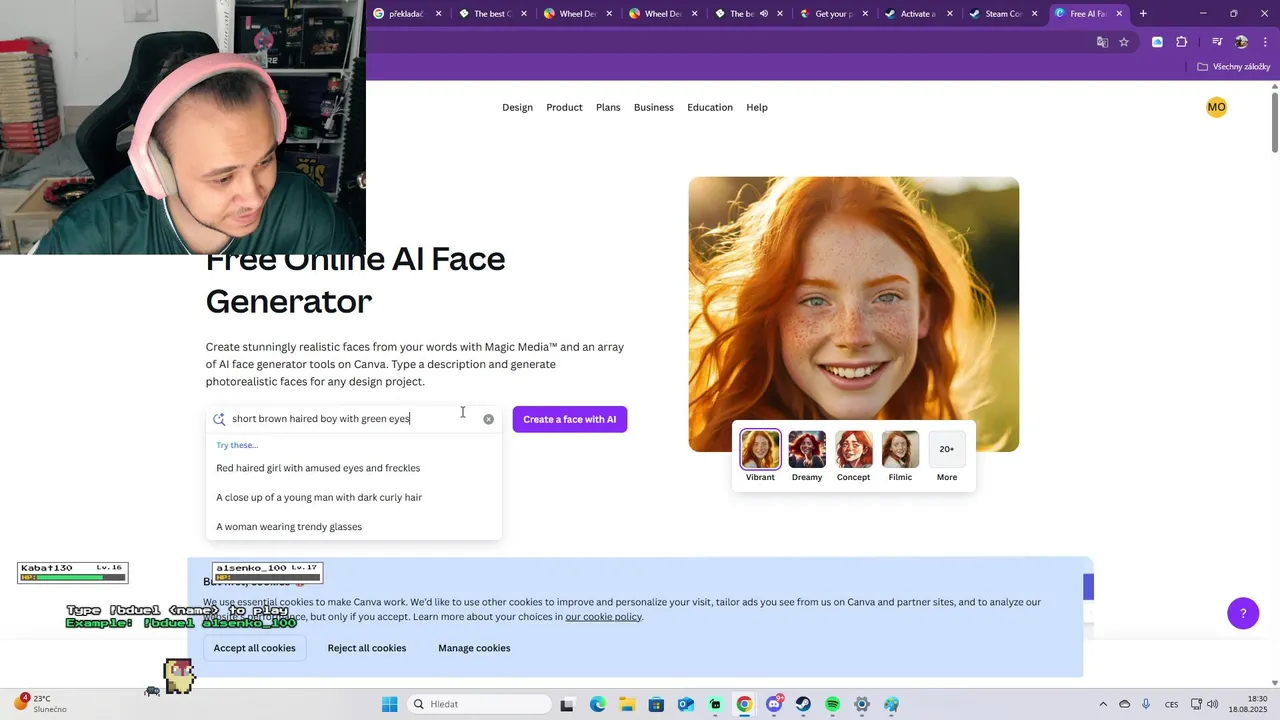The height and width of the screenshot is (720, 1280).
Task: Click the blue cloud extension icon
Action: point(1157,42)
